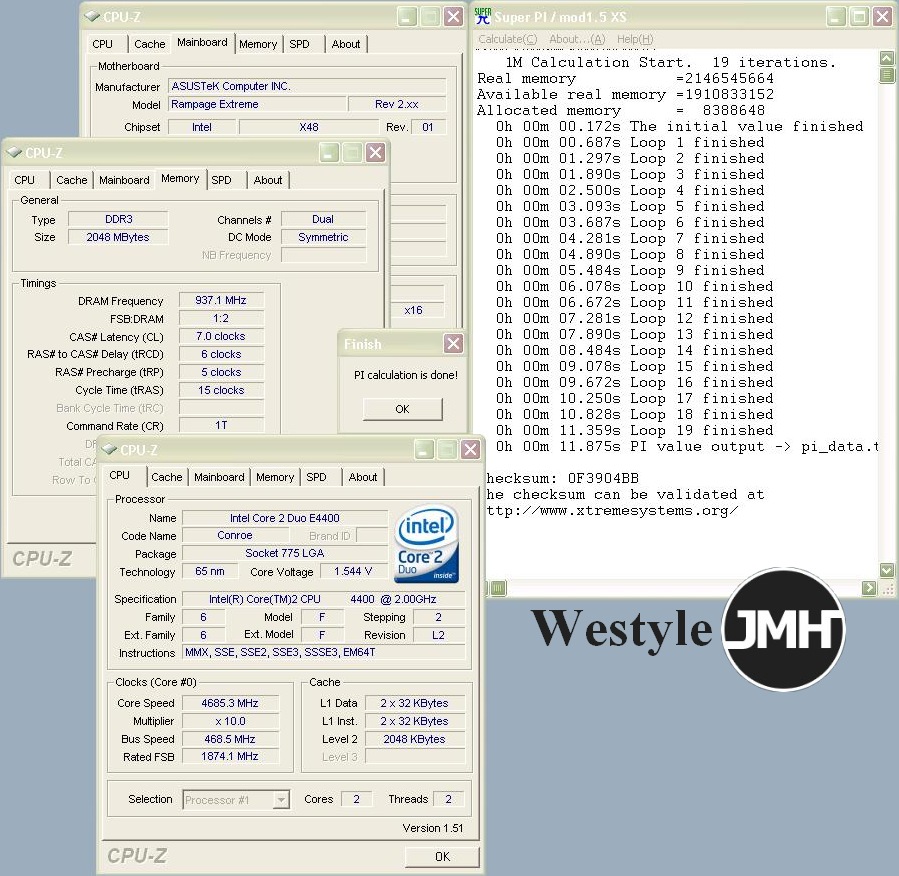Close the CPU-Z Memory window
Image resolution: width=899 pixels, height=876 pixels.
(376, 152)
